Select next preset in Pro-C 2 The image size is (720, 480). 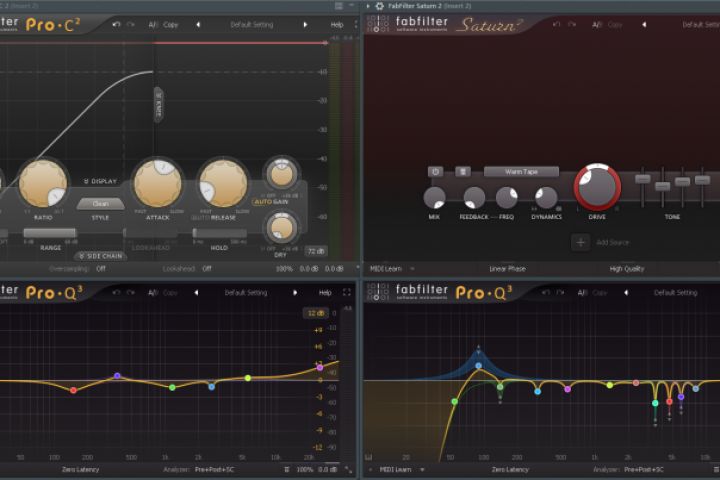click(x=305, y=24)
